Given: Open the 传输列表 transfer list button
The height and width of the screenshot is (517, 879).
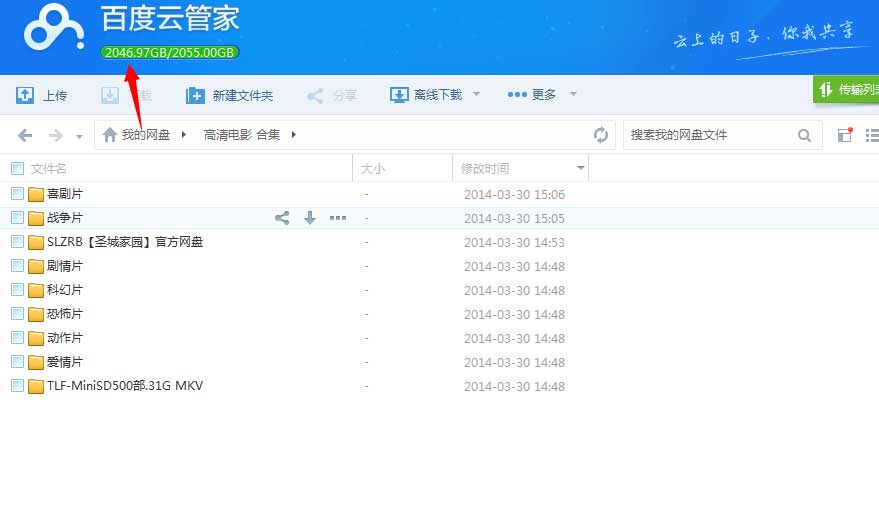Looking at the screenshot, I should pos(846,89).
